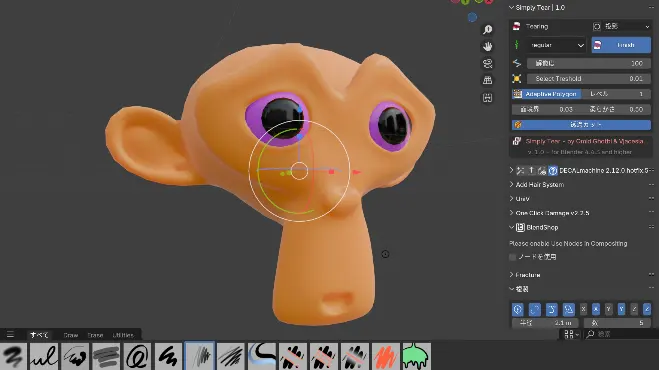The width and height of the screenshot is (659, 370).
Task: Select the green dripping paint brush thumbnail
Action: coord(416,356)
